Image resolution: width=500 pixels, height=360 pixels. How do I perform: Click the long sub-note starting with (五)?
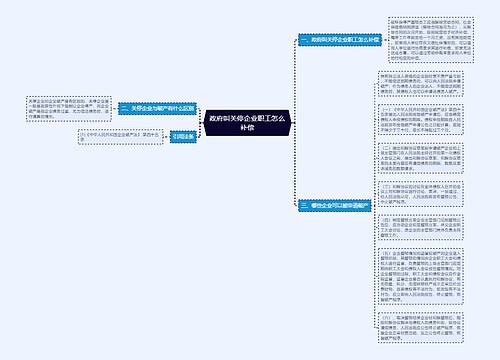[421, 276]
